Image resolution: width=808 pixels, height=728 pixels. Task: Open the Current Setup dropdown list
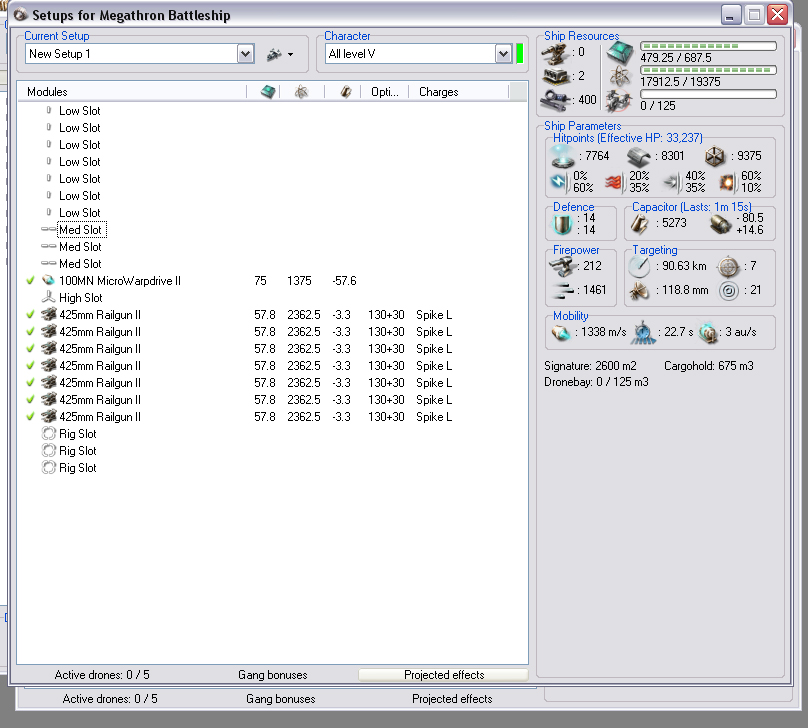pos(245,54)
